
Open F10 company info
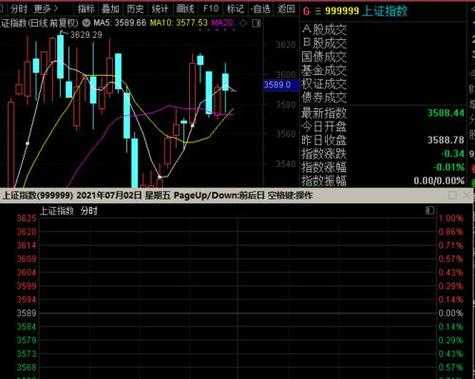pos(211,8)
